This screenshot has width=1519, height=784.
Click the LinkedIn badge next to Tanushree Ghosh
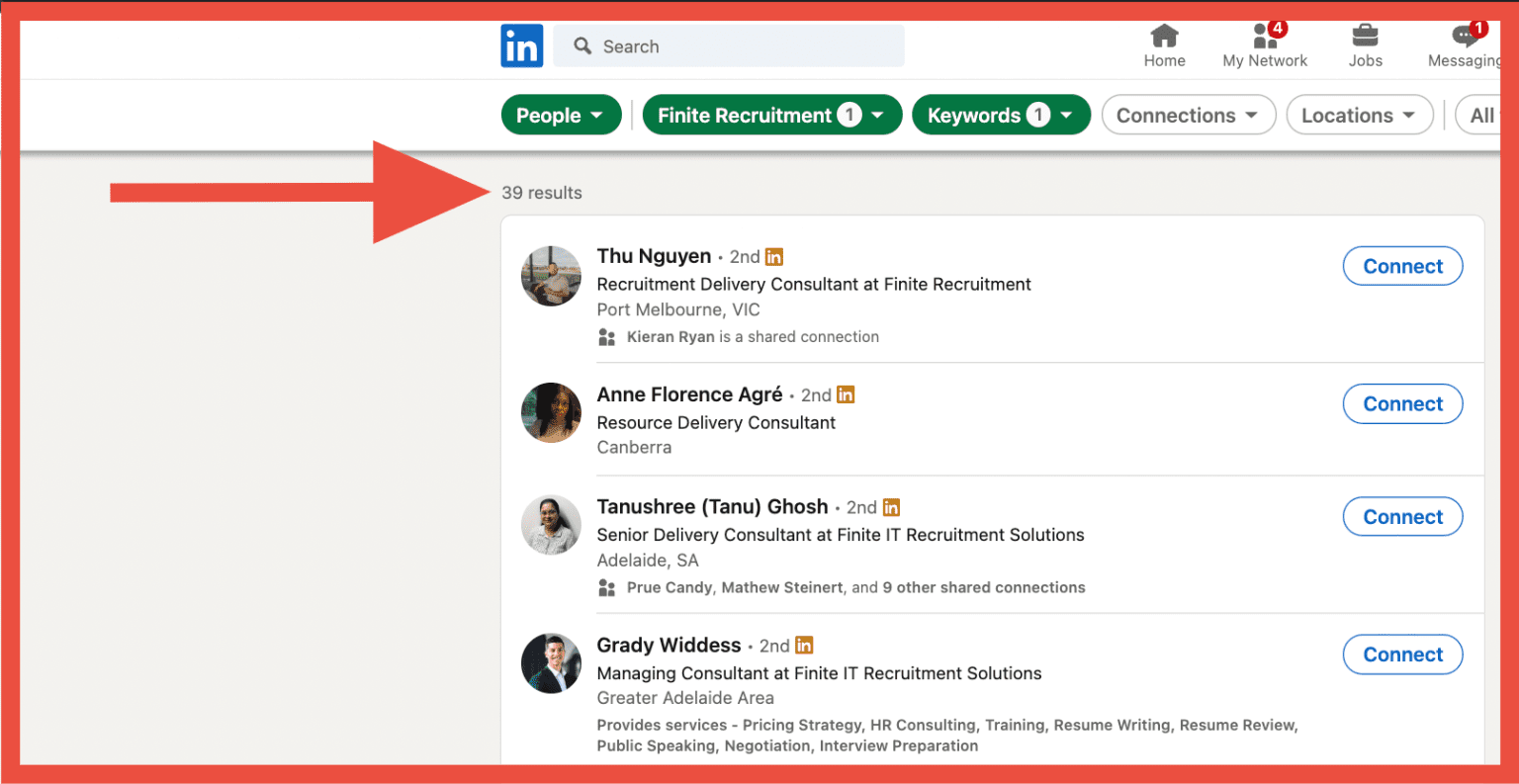click(891, 507)
